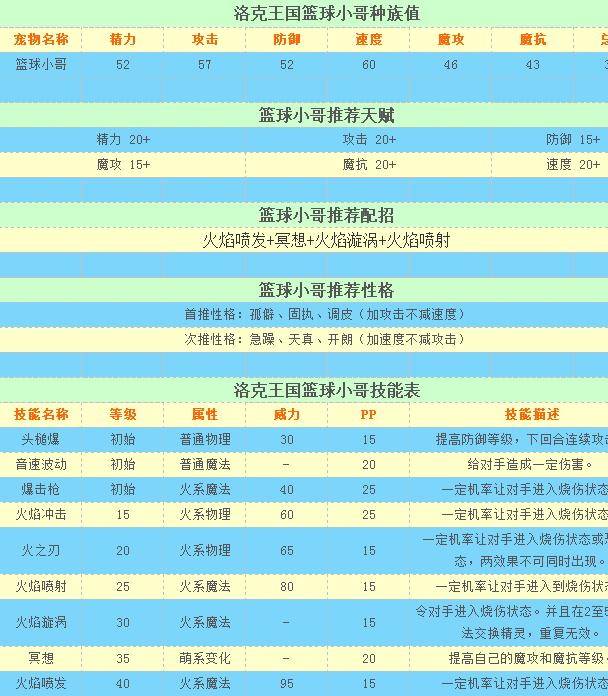Click the 冥想 skill name cell
This screenshot has width=608, height=696.
tap(41, 658)
